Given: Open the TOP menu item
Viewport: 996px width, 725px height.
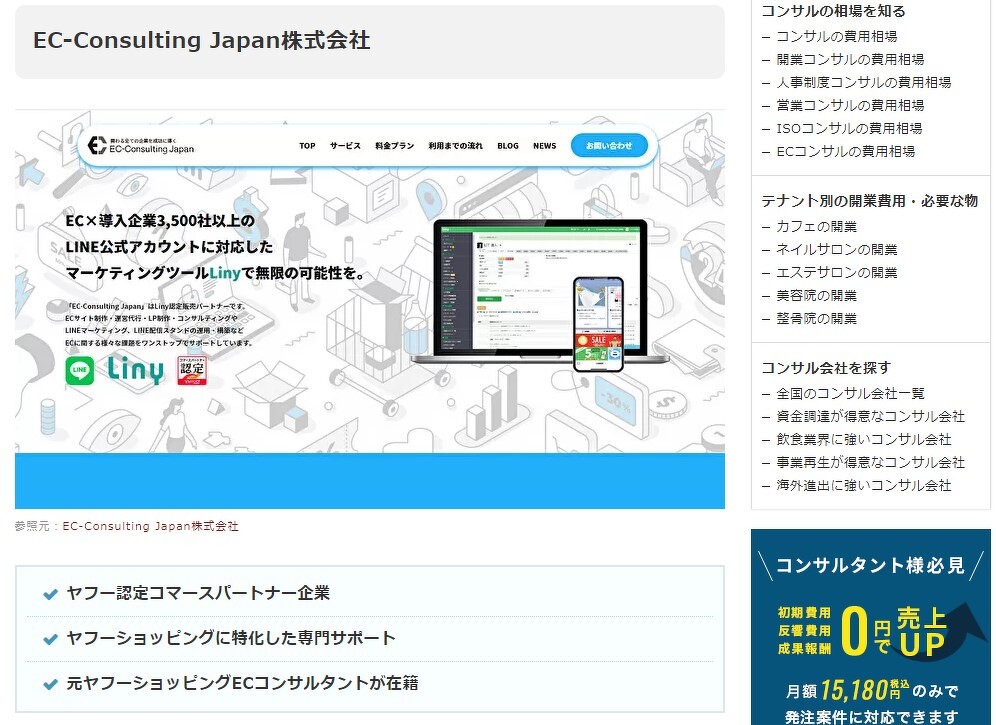Looking at the screenshot, I should 307,146.
